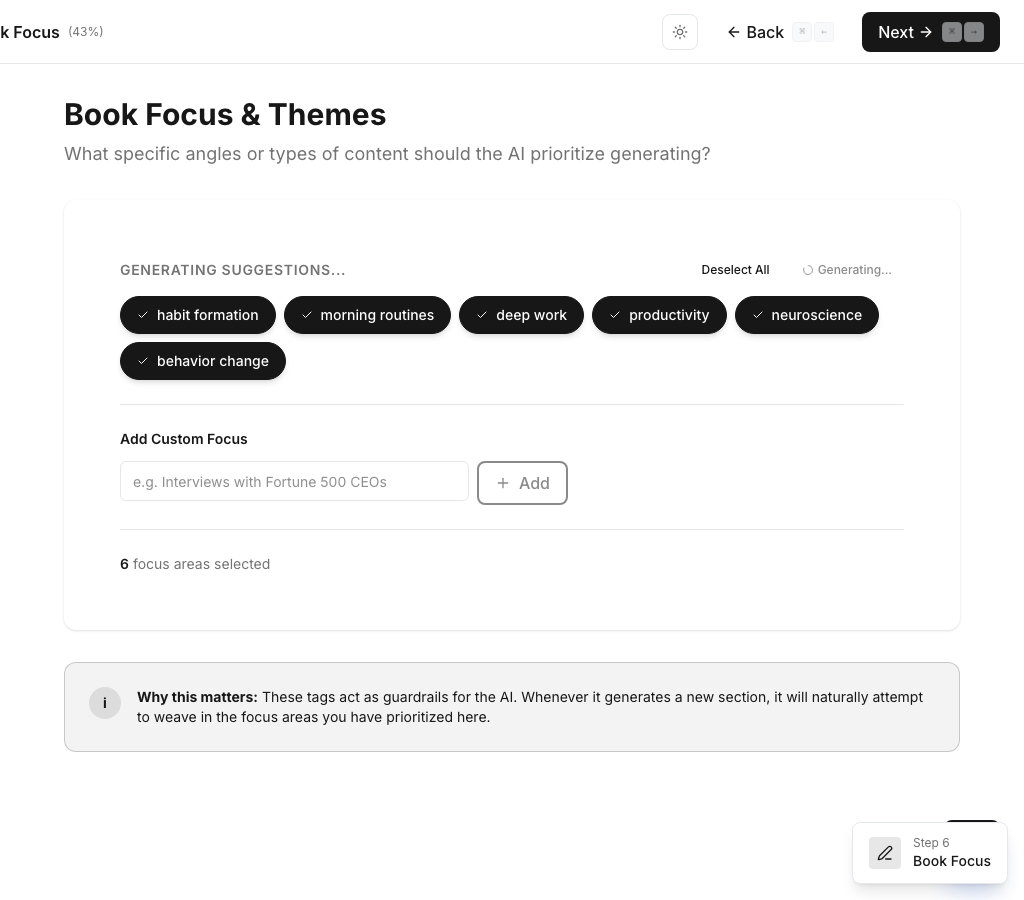Viewport: 1024px width, 900px height.
Task: Click the plus icon inside the Add button
Action: click(x=503, y=483)
